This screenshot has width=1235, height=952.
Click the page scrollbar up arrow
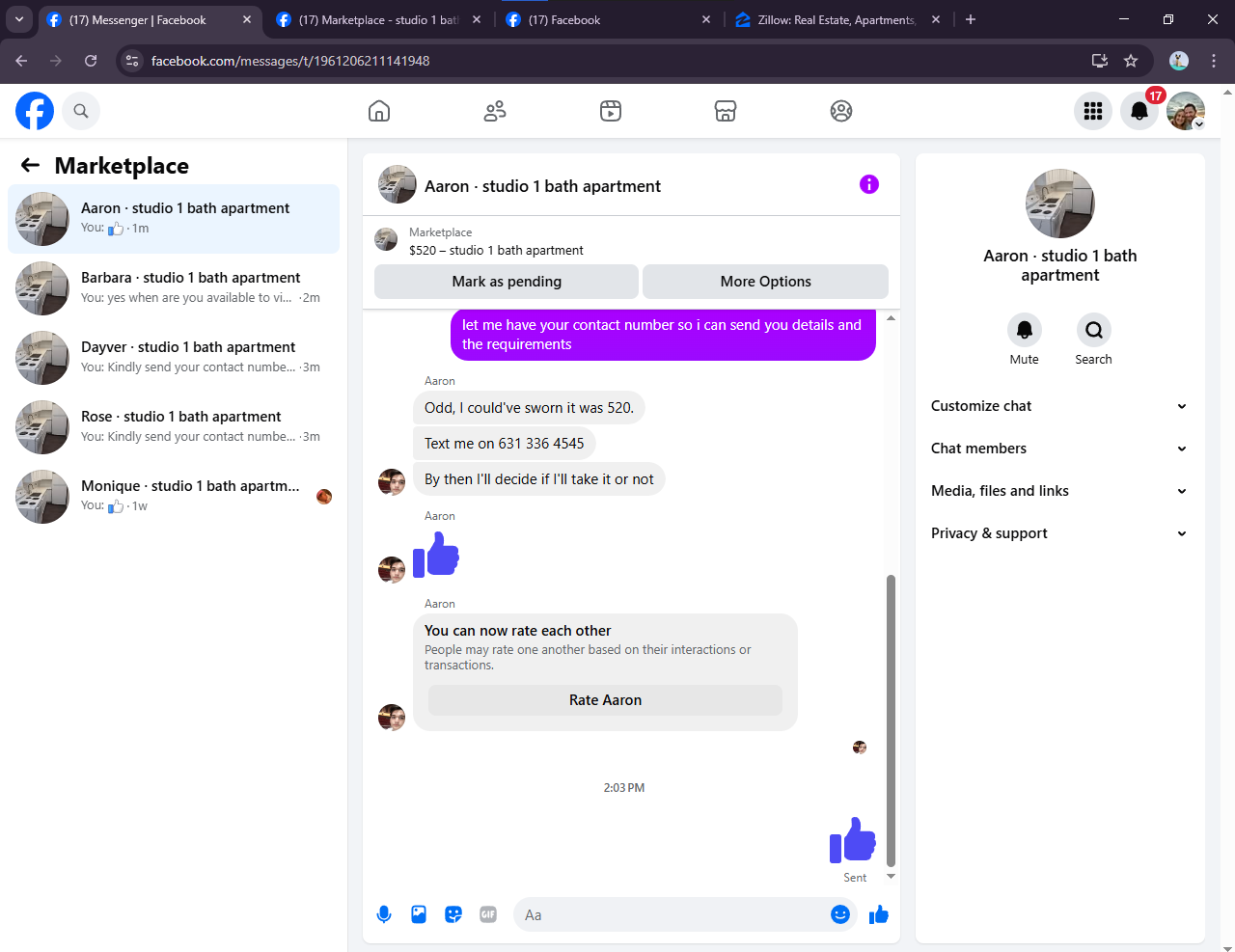tap(1227, 92)
